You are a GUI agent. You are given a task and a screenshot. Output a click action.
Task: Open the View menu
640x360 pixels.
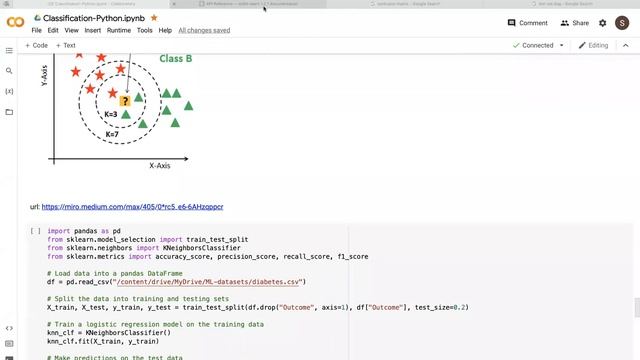71,30
